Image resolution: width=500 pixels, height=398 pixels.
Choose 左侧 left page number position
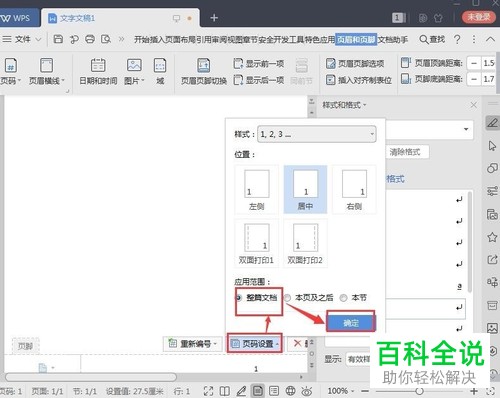coord(256,190)
